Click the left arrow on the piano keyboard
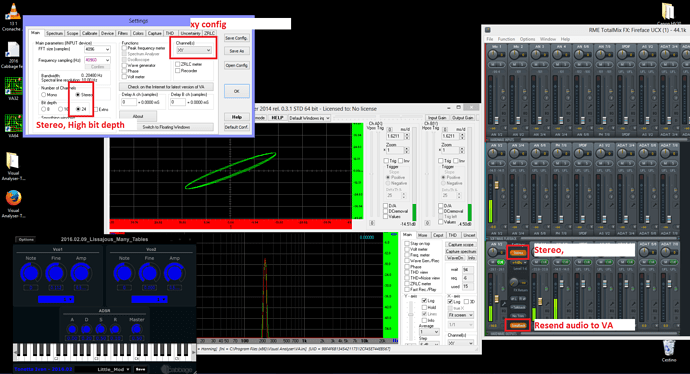The height and width of the screenshot is (374, 690). 16,351
